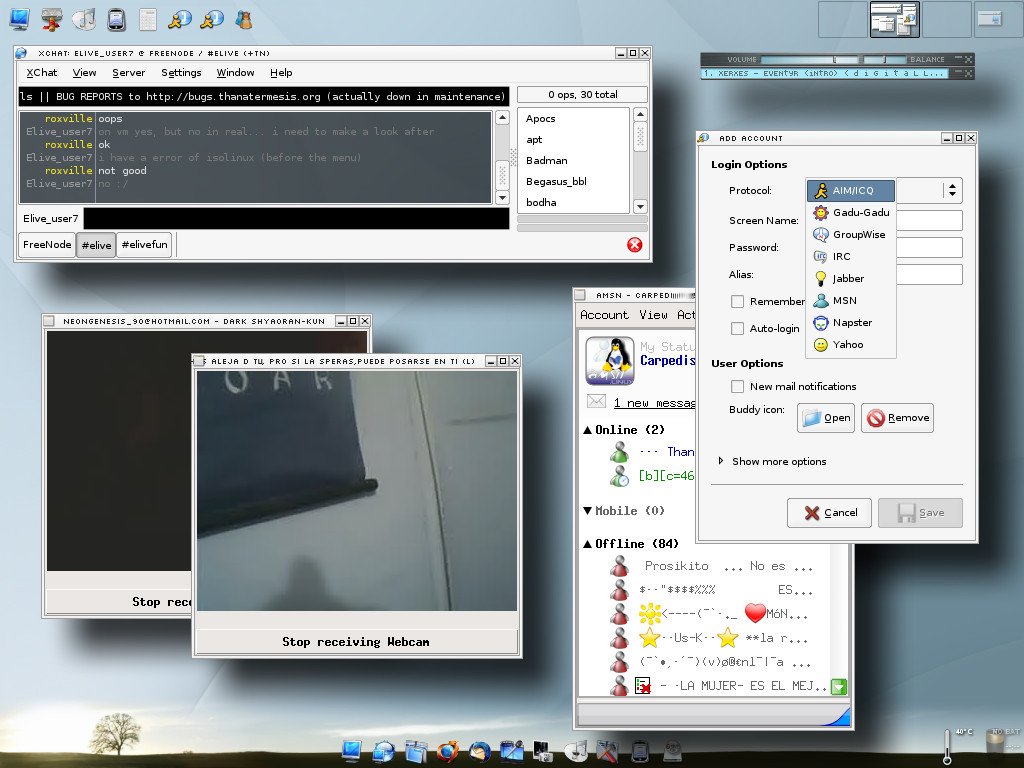Image resolution: width=1024 pixels, height=768 pixels.
Task: Open the Protocol combo box arrows
Action: 952,191
